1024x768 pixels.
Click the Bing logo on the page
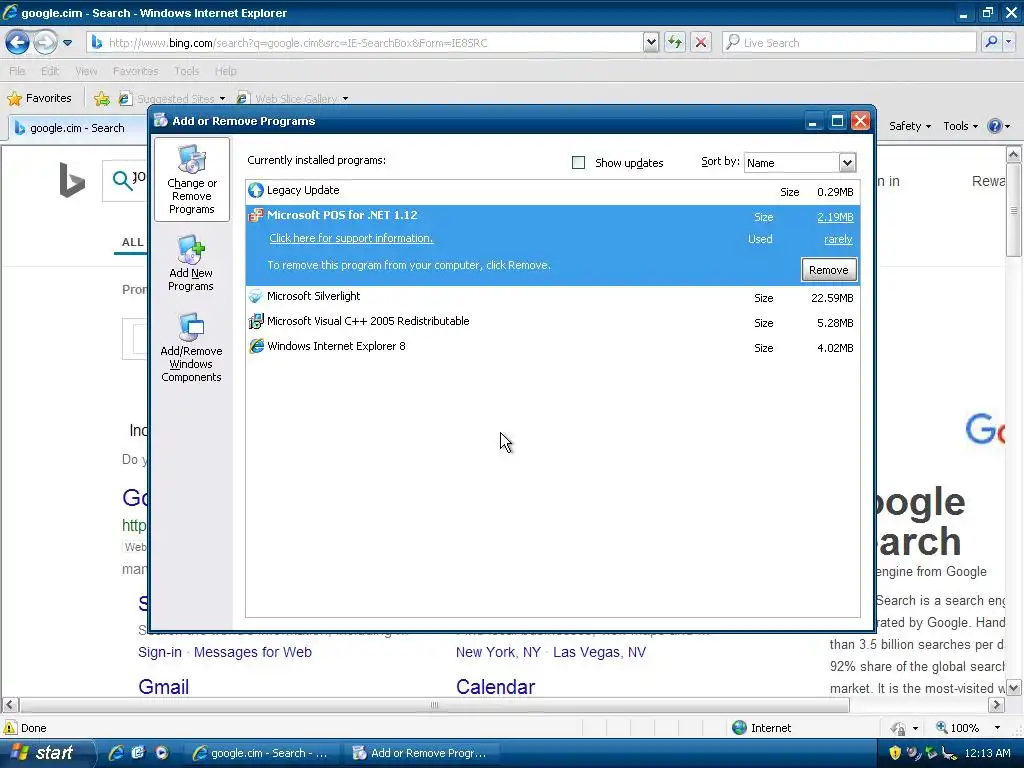72,180
